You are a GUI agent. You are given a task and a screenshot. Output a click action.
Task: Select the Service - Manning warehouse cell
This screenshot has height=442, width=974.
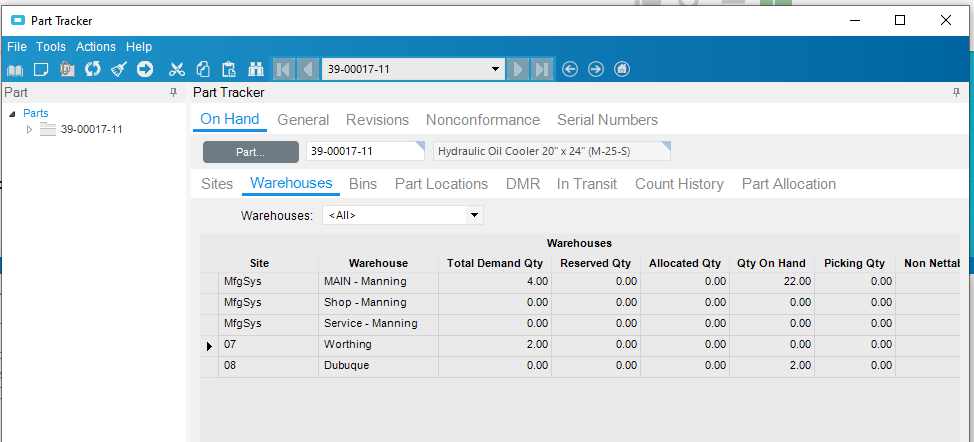(x=378, y=323)
